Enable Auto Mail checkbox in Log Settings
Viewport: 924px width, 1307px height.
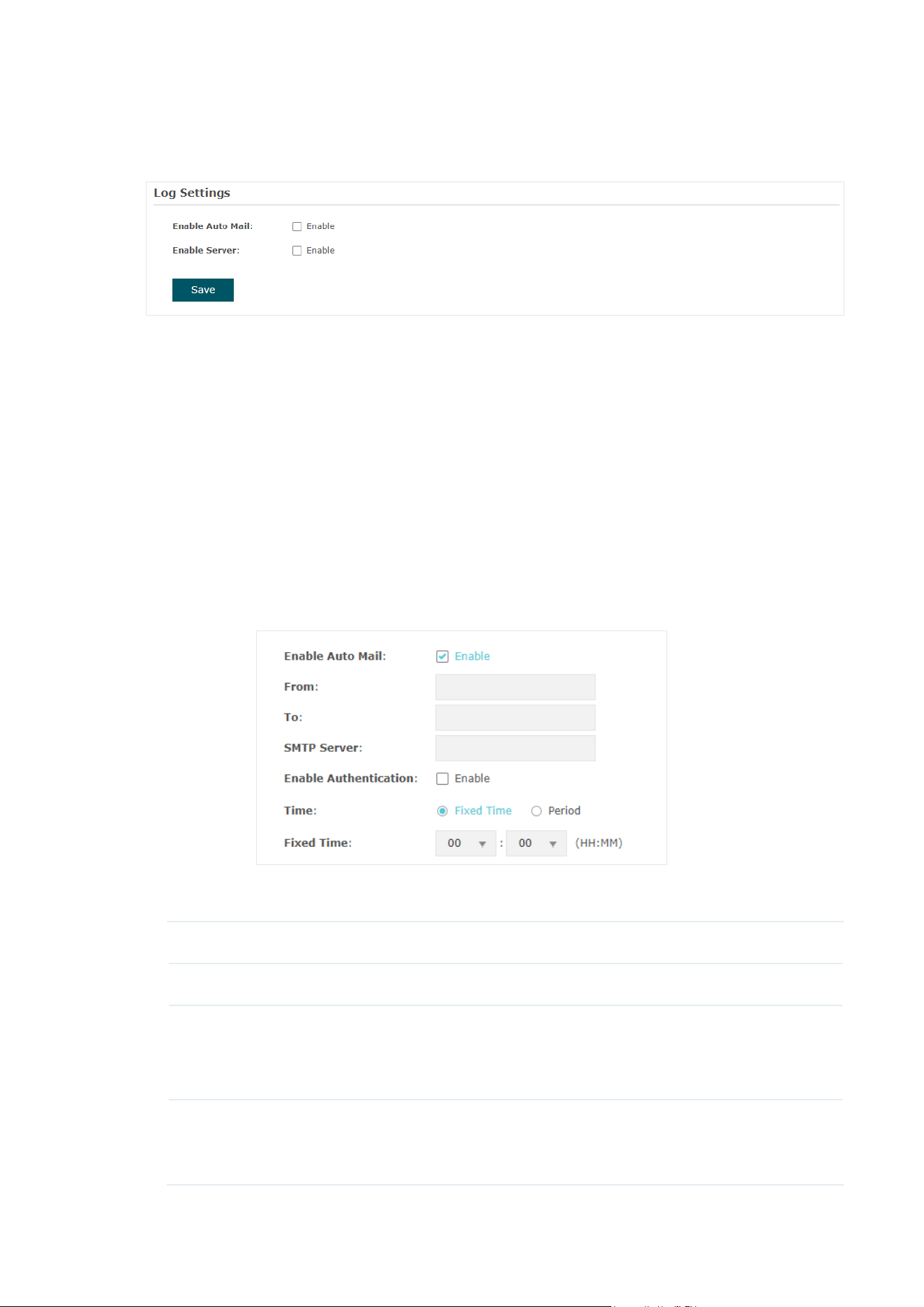point(297,226)
